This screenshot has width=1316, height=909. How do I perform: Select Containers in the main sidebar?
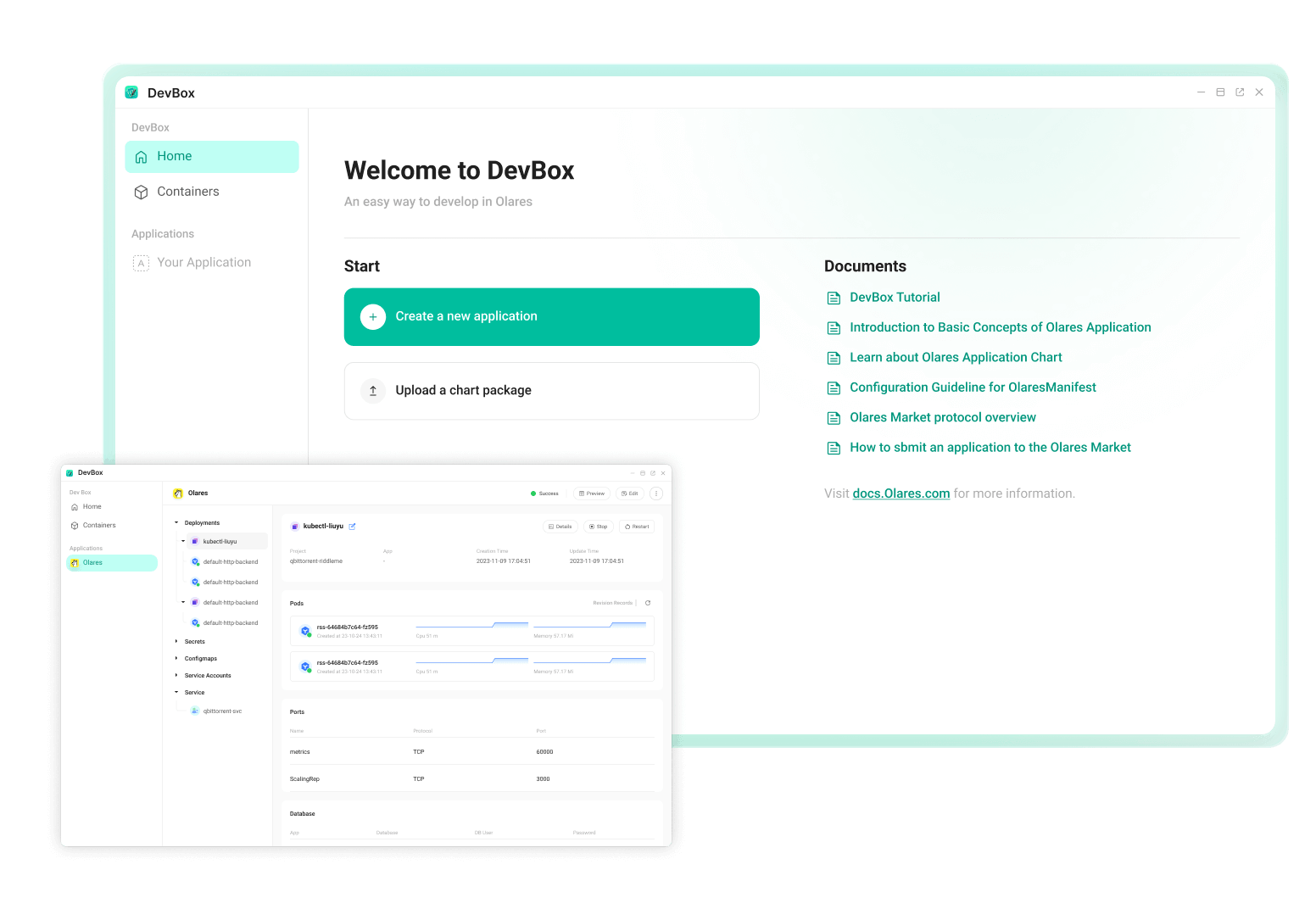(187, 192)
